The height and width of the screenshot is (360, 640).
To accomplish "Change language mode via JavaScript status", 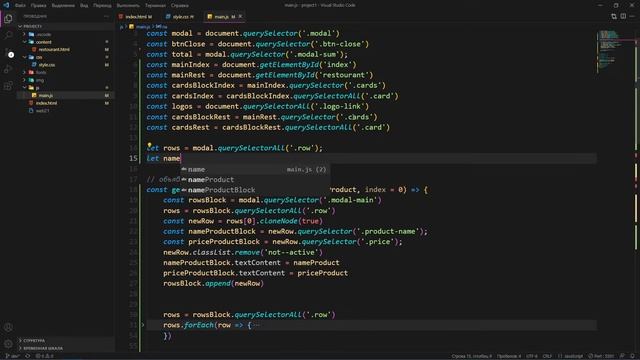I will pos(571,356).
